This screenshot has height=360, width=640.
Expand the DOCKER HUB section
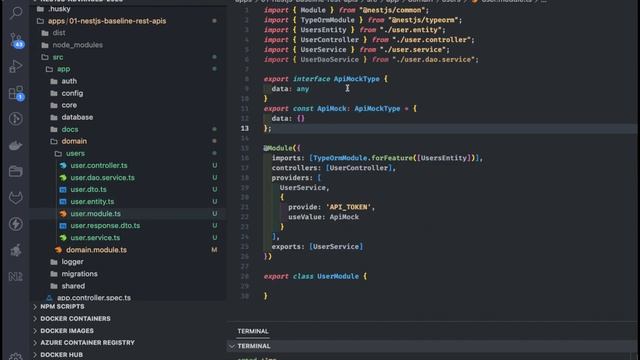click(61, 355)
